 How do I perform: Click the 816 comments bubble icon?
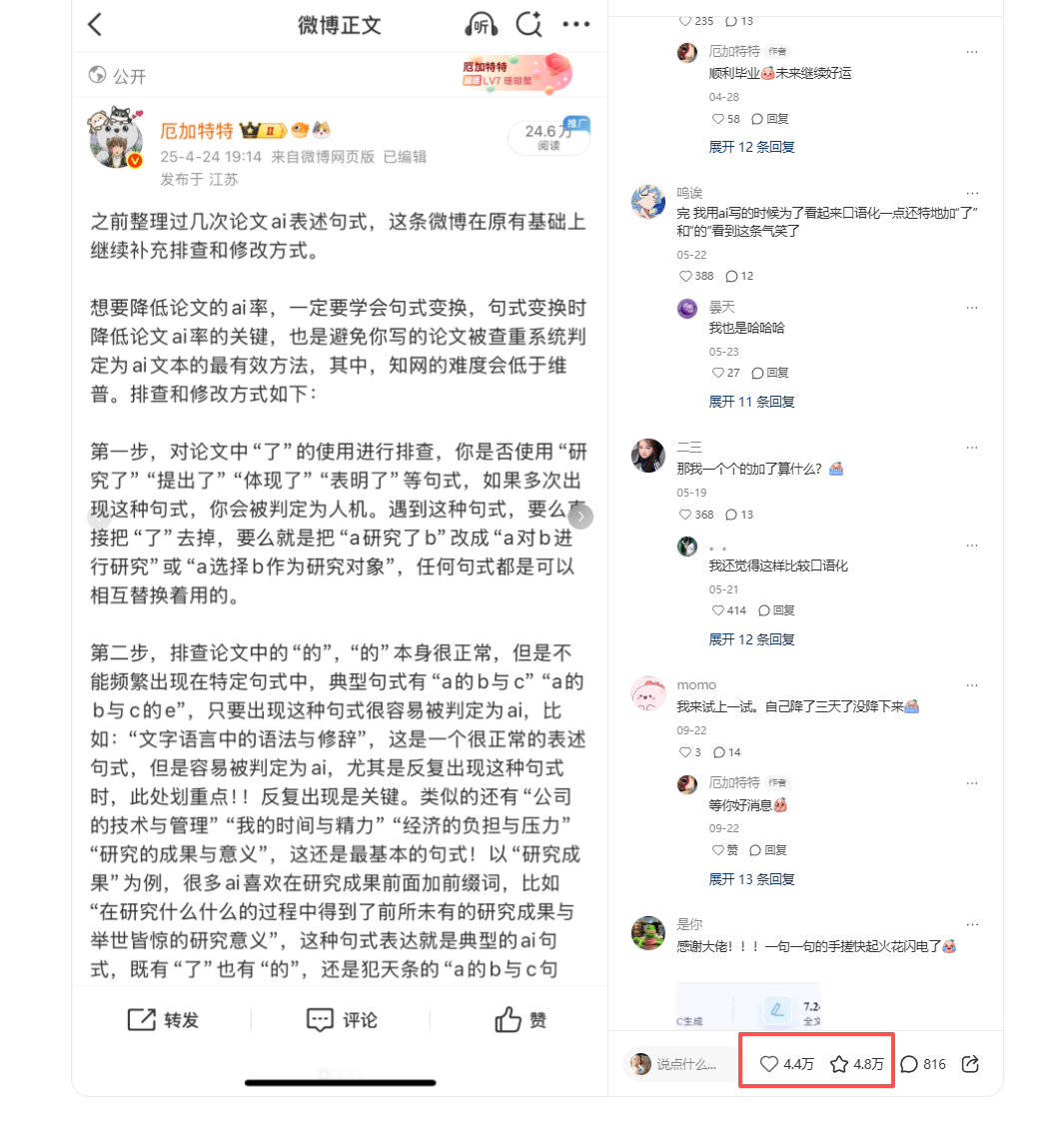click(x=909, y=1064)
